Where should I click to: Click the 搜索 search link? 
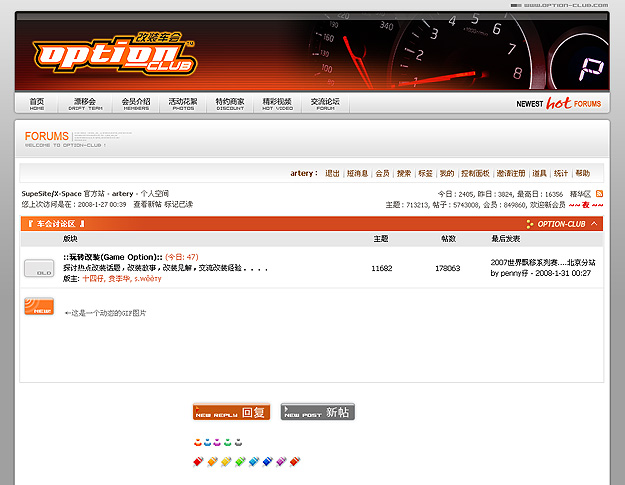click(404, 173)
